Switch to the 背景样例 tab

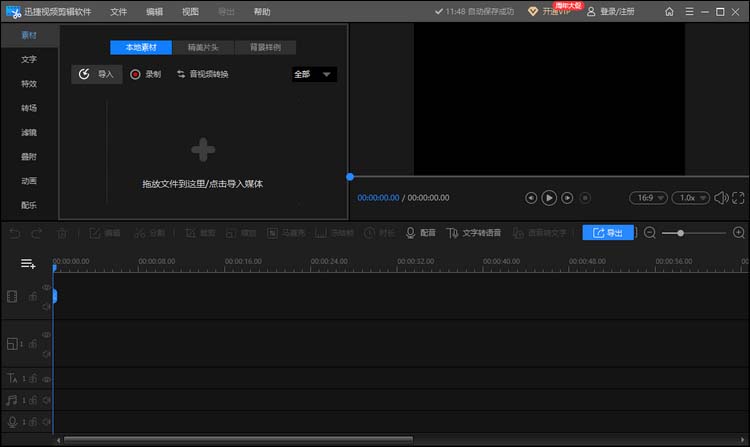click(265, 47)
